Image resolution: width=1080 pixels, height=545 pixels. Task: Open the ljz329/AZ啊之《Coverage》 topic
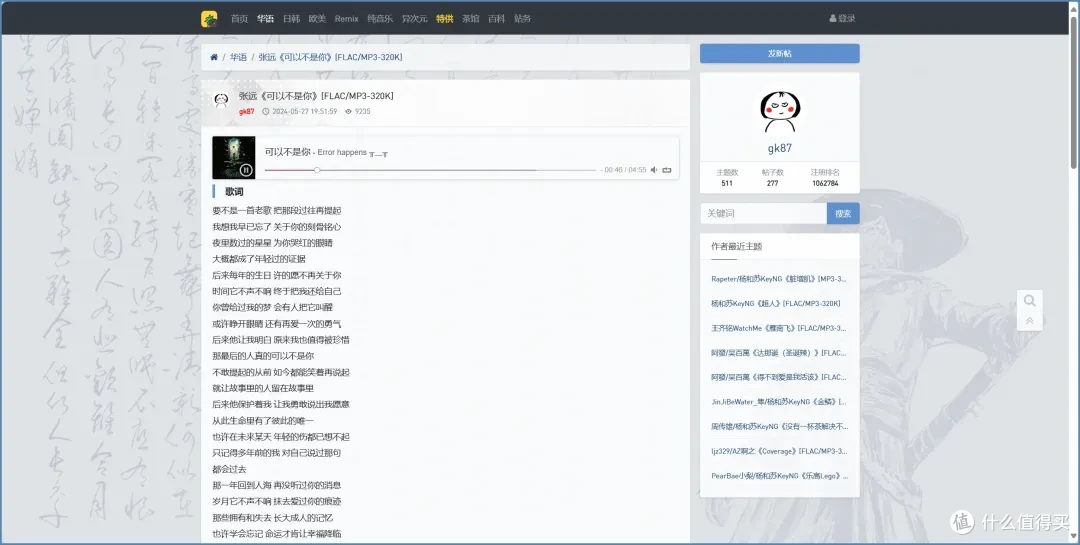(x=779, y=451)
